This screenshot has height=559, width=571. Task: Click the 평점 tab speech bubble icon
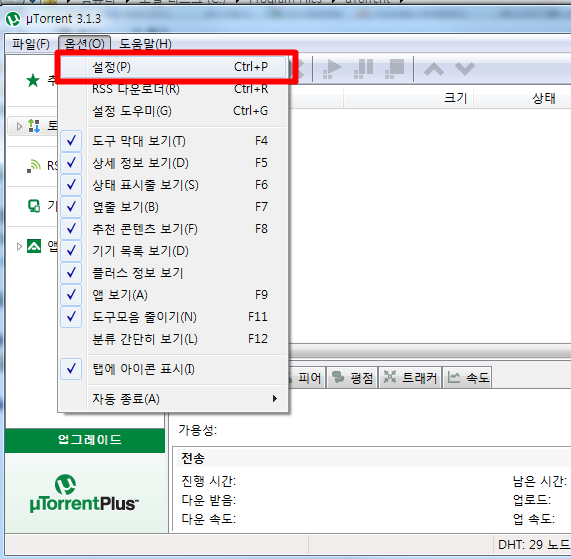coord(338,377)
